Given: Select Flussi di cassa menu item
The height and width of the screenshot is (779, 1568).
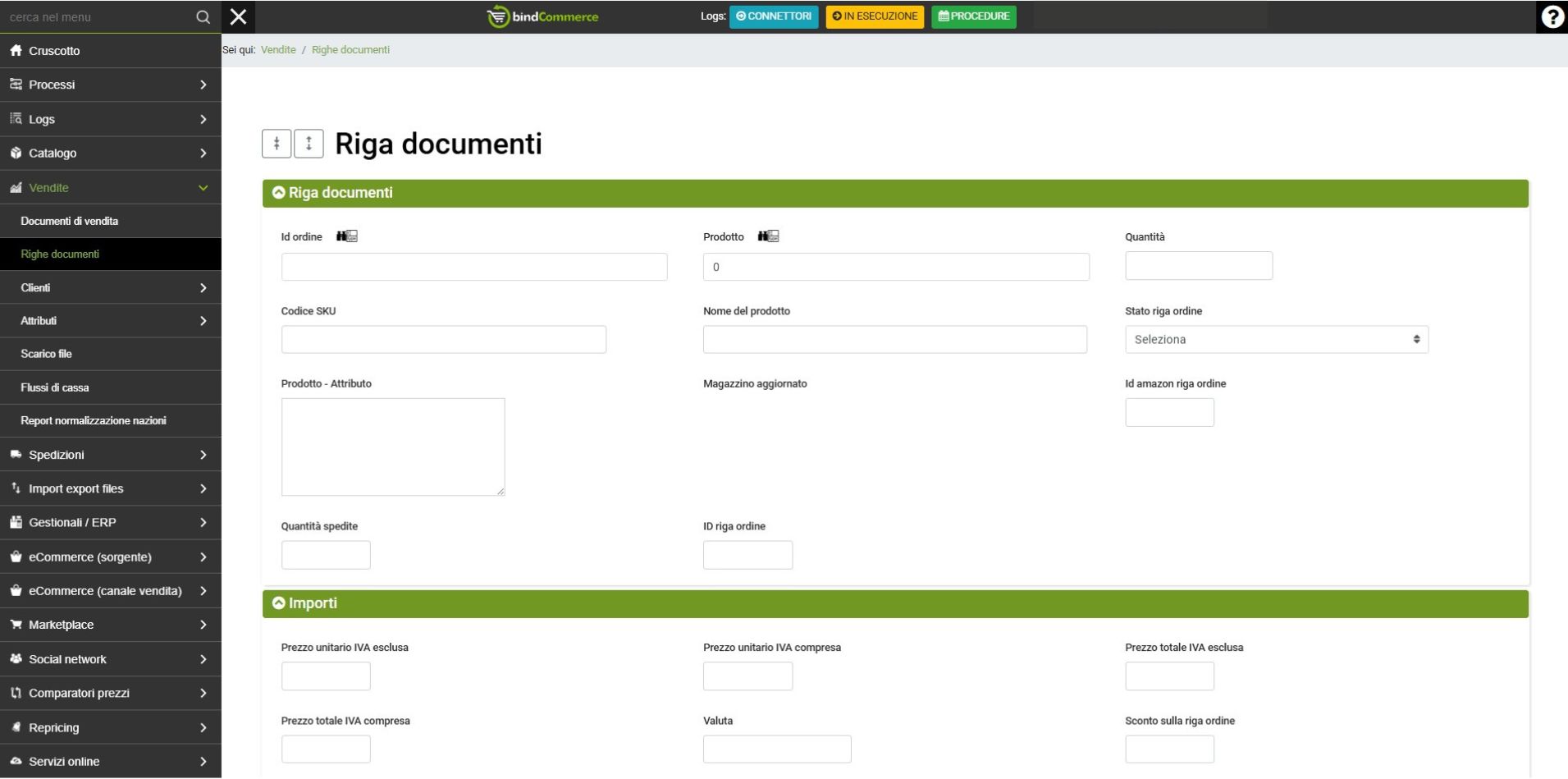Looking at the screenshot, I should [x=55, y=387].
